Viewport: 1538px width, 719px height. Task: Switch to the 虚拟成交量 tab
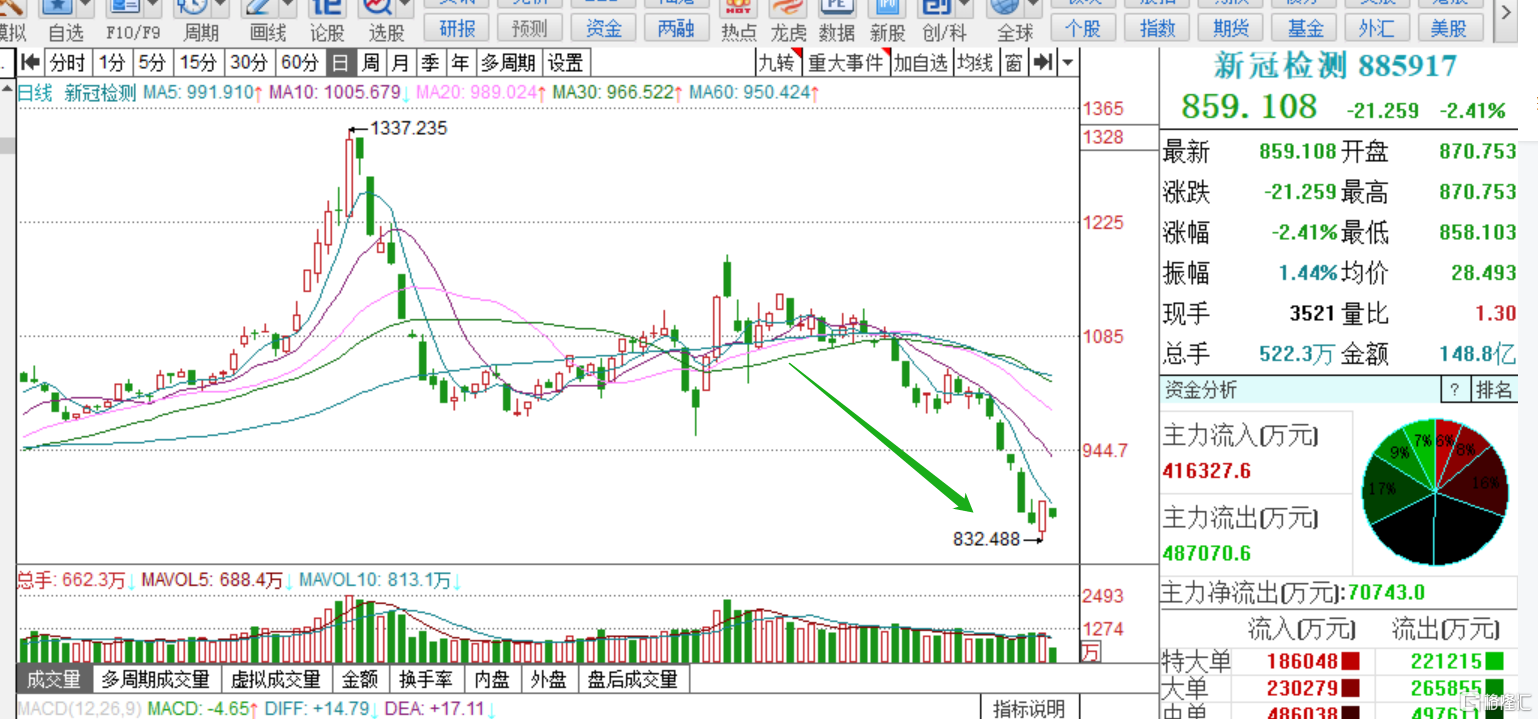pos(276,680)
